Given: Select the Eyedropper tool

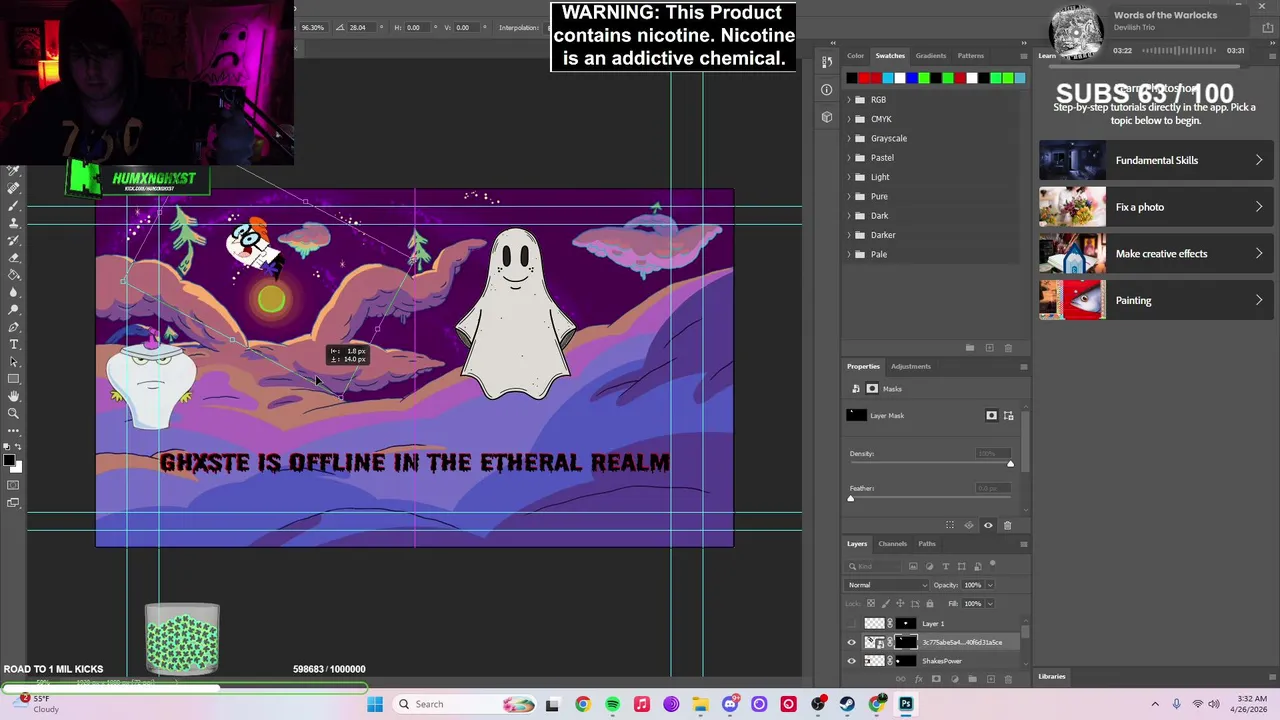Looking at the screenshot, I should click(14, 171).
